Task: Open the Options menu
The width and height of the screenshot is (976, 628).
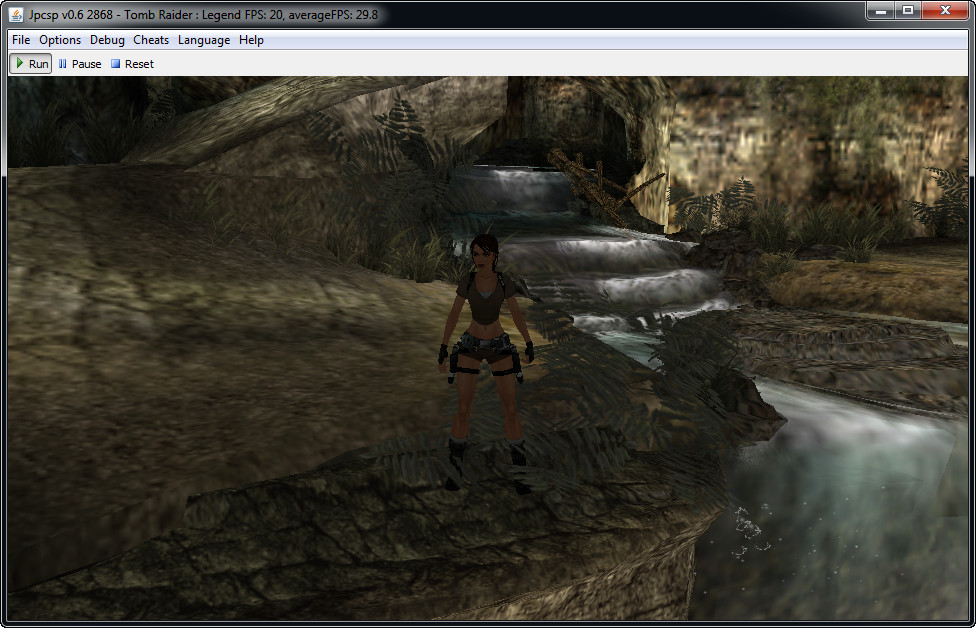Action: point(60,40)
